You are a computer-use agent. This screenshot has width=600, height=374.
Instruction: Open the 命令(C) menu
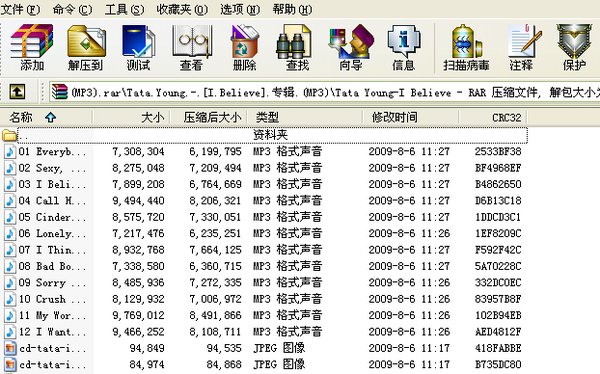coord(73,9)
